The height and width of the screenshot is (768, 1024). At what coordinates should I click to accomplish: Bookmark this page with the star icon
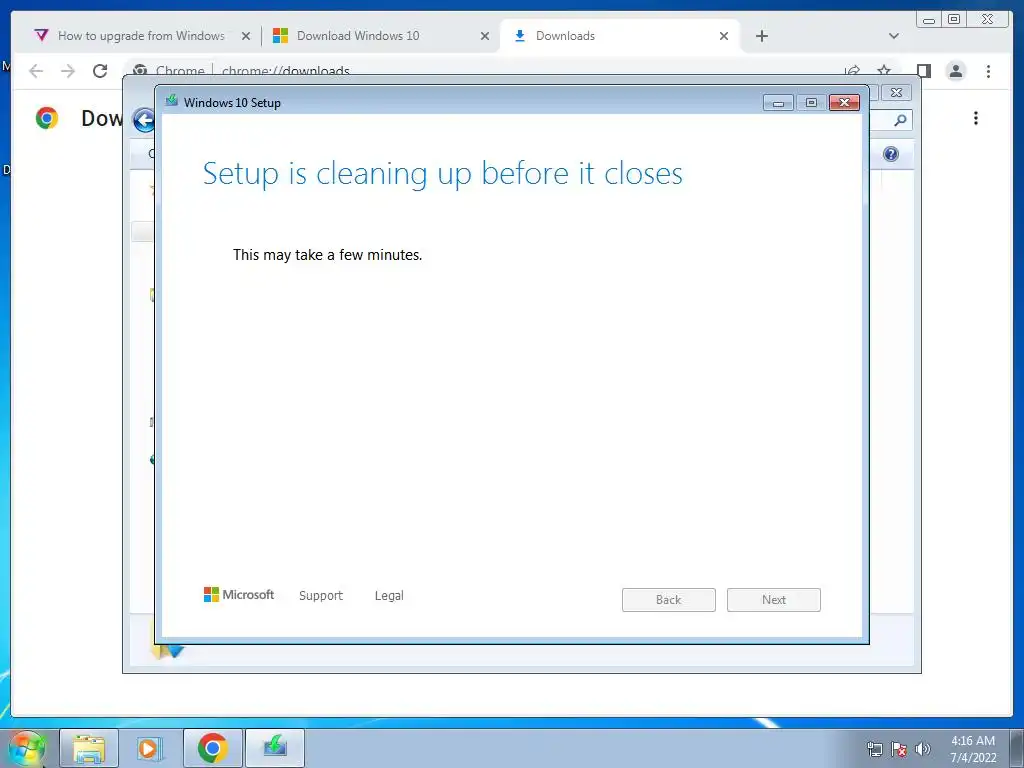point(884,70)
